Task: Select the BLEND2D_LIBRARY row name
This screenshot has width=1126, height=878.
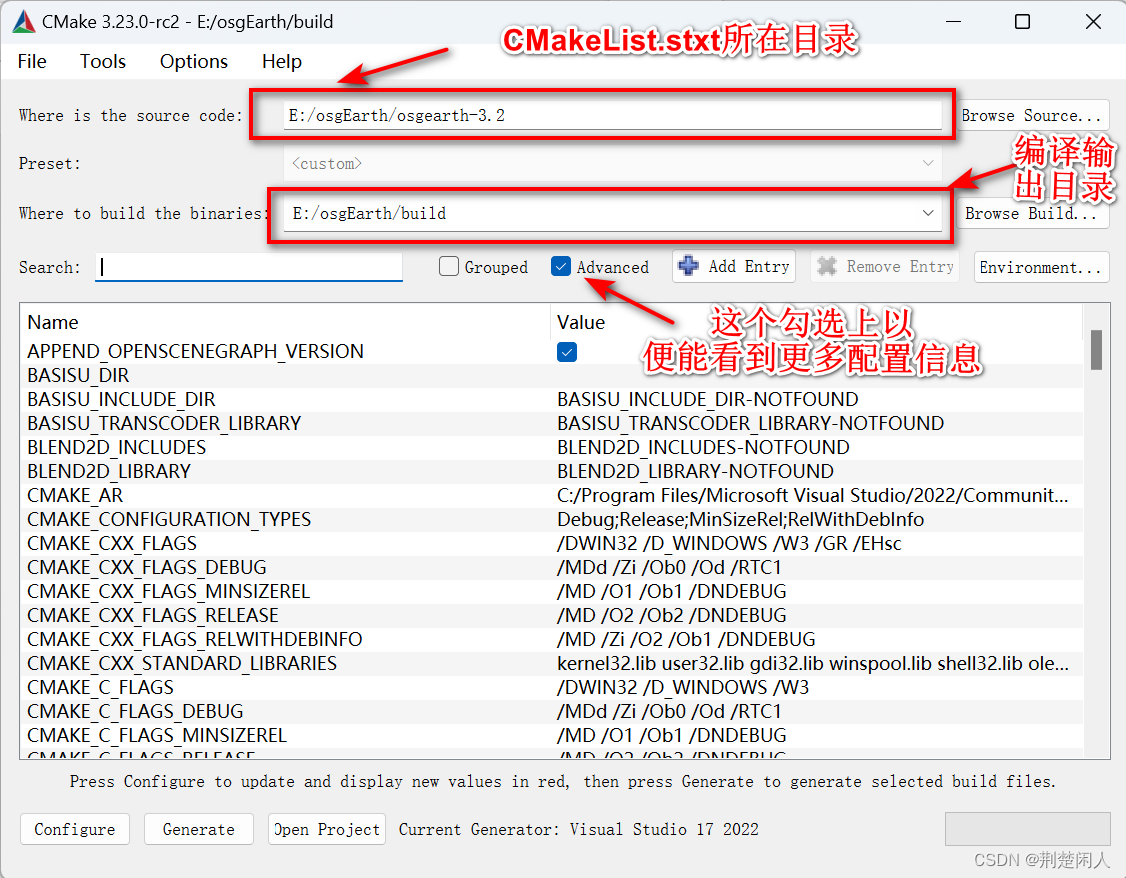Action: (x=109, y=472)
